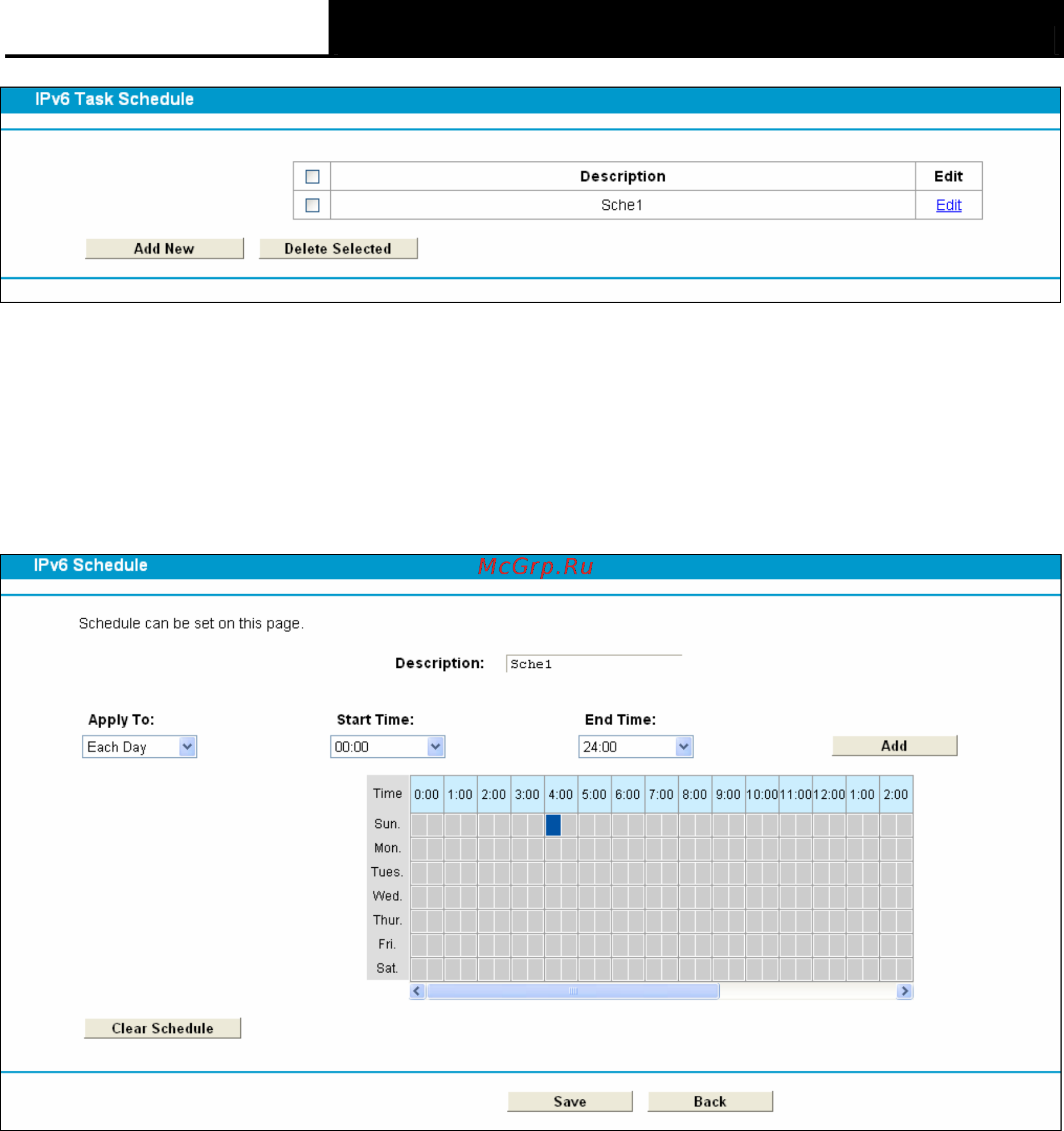The width and height of the screenshot is (1064, 1131).
Task: Check the header select-all checkbox
Action: tap(313, 176)
